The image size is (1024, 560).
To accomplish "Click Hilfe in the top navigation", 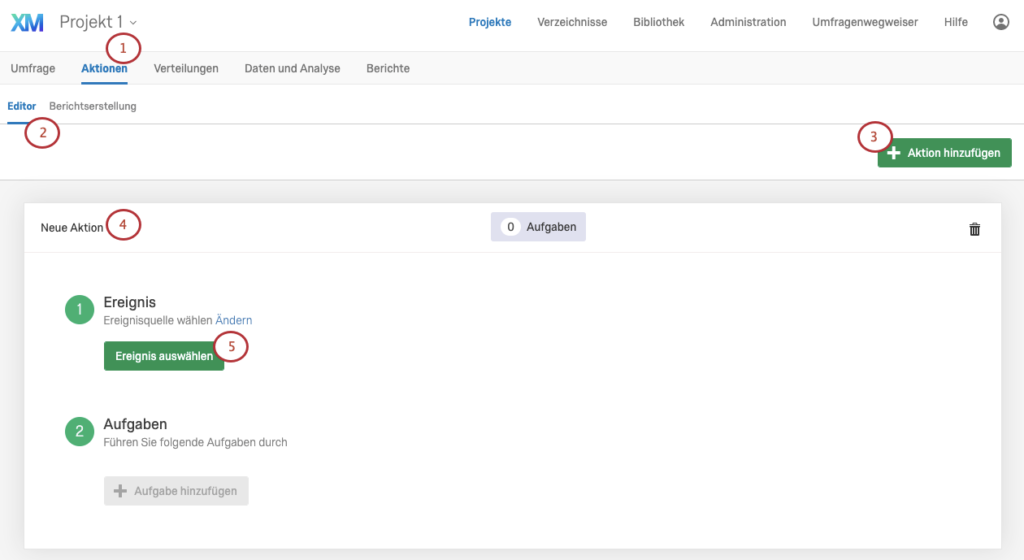I will [x=955, y=22].
